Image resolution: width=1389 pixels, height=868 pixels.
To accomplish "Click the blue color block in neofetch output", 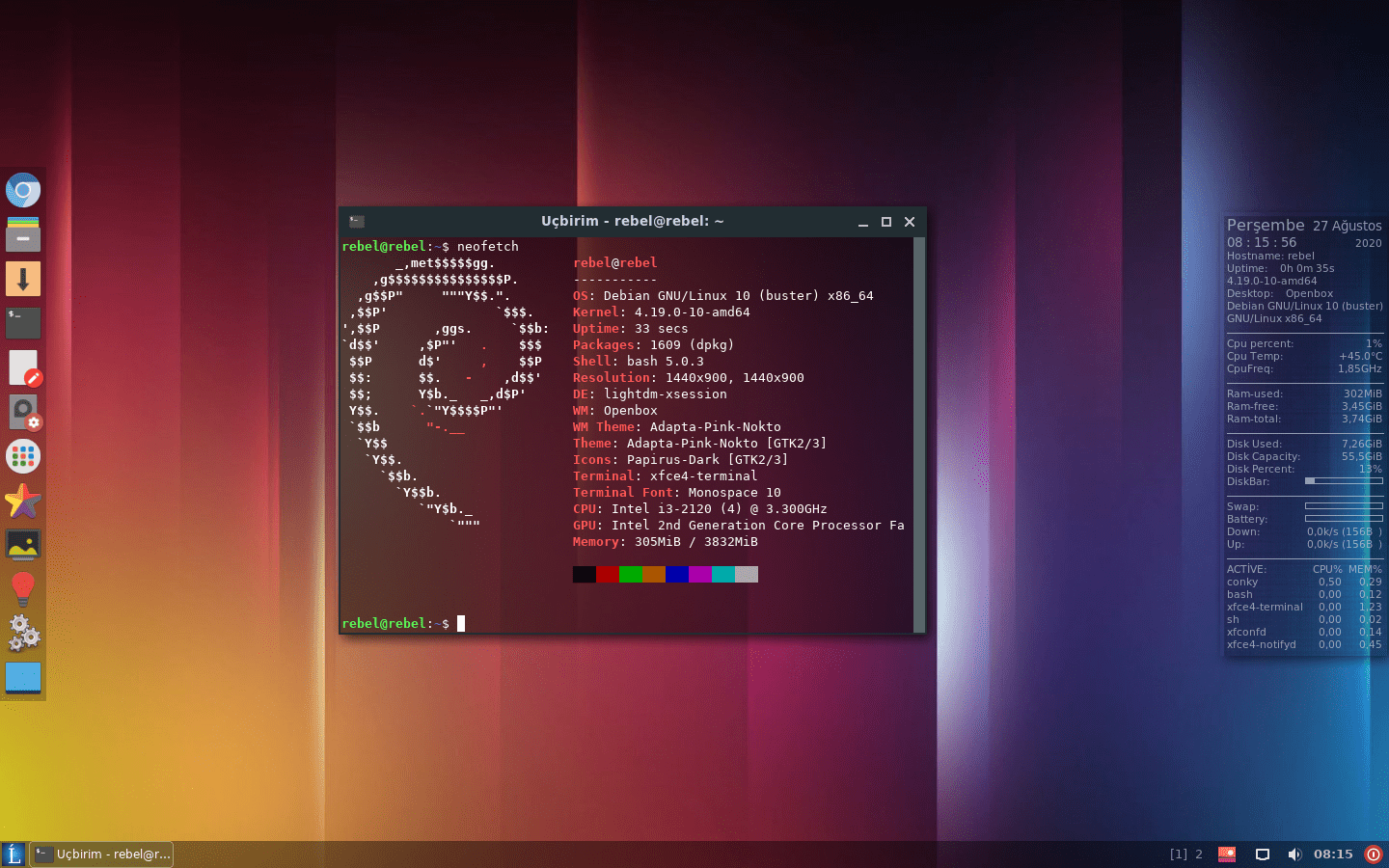I will click(x=677, y=575).
